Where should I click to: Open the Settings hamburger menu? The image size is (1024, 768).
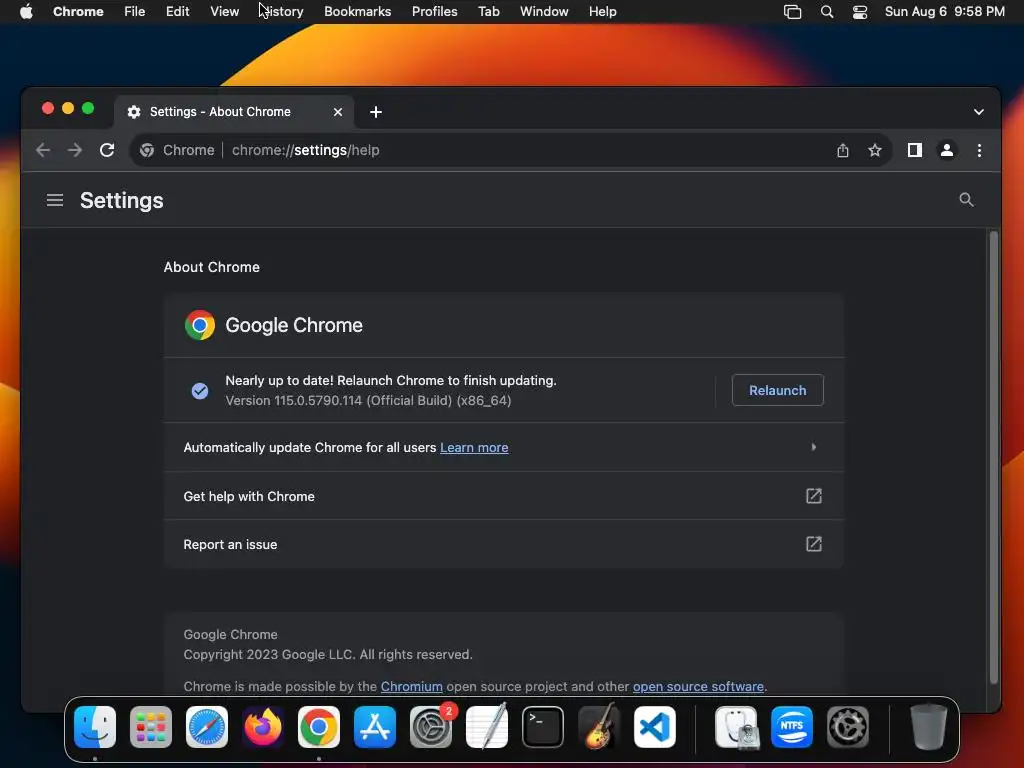pyautogui.click(x=55, y=200)
